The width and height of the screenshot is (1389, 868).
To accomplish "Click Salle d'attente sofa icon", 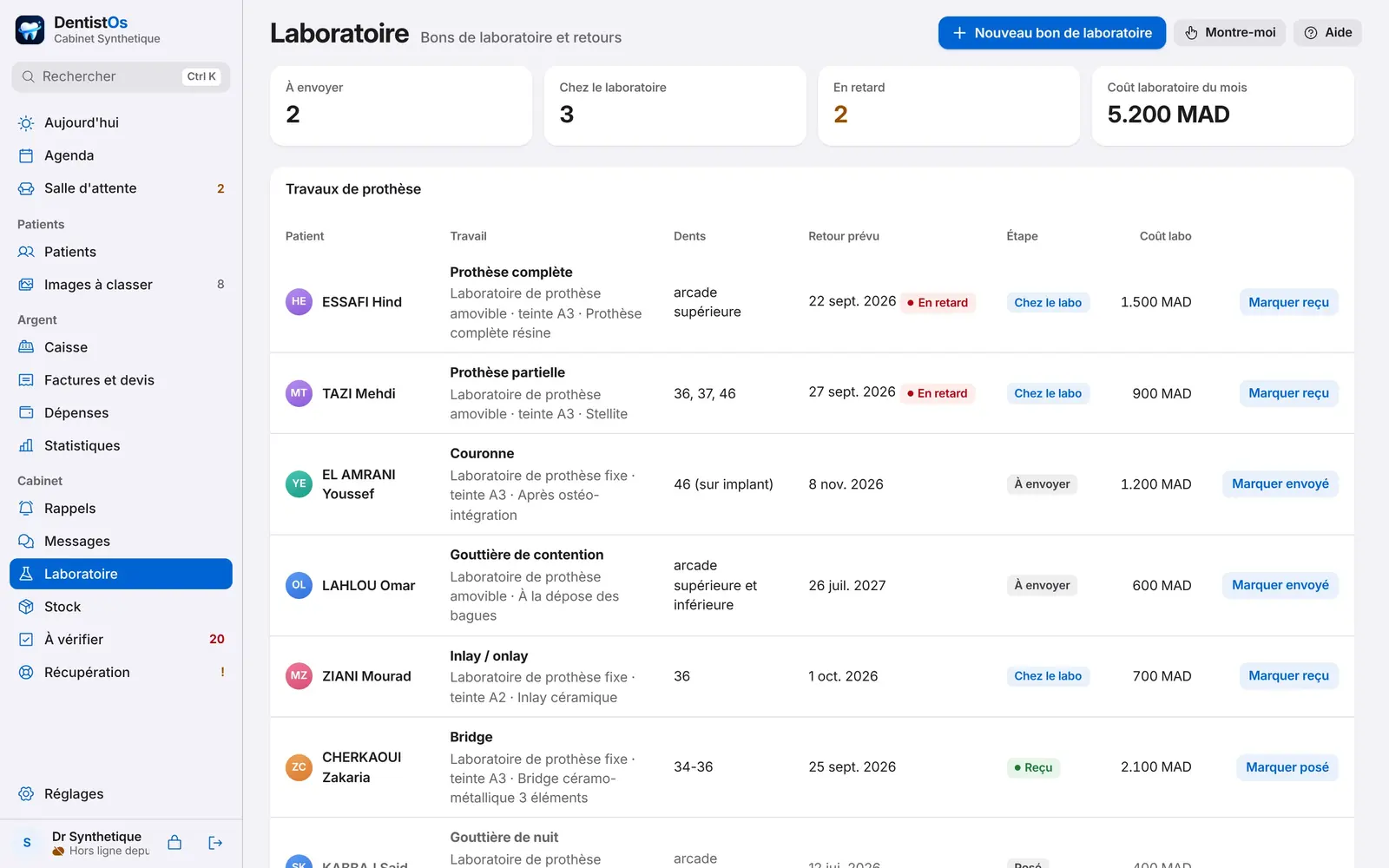I will pos(26,188).
